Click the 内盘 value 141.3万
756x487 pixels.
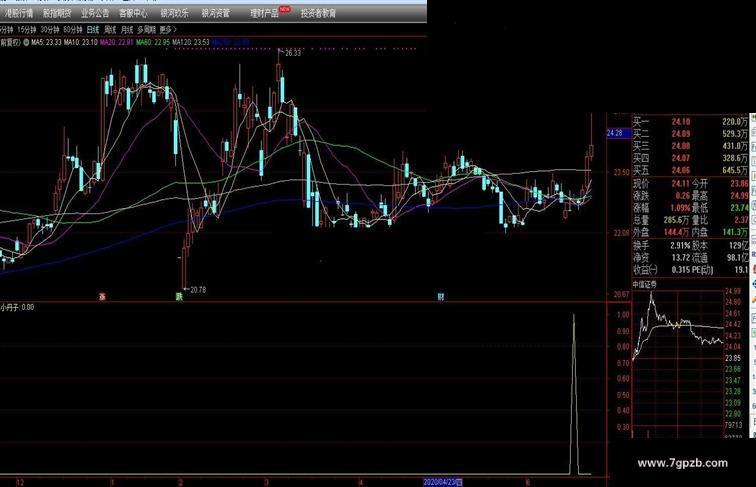tap(736, 232)
